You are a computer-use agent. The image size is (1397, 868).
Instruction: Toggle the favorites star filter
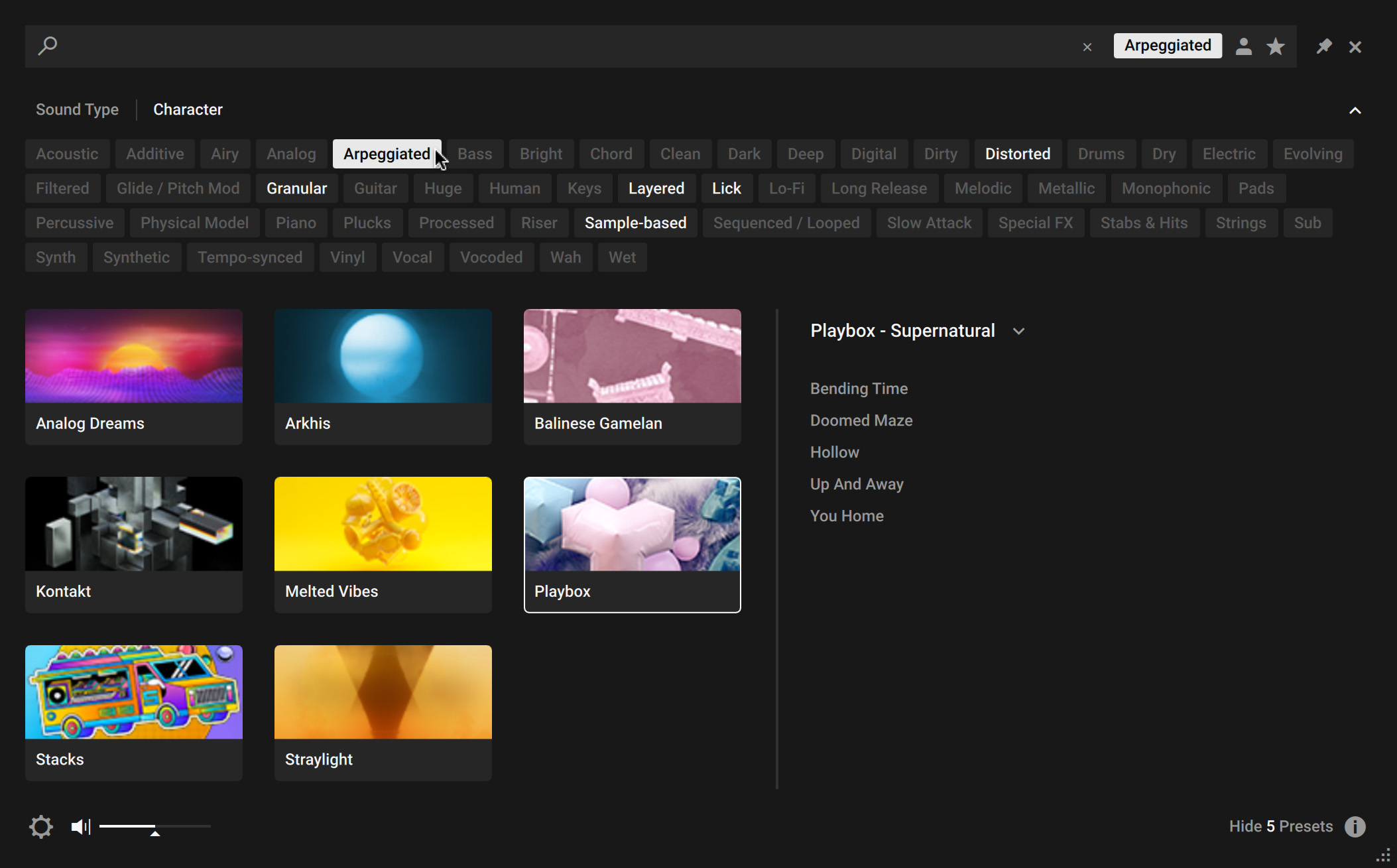(x=1275, y=46)
